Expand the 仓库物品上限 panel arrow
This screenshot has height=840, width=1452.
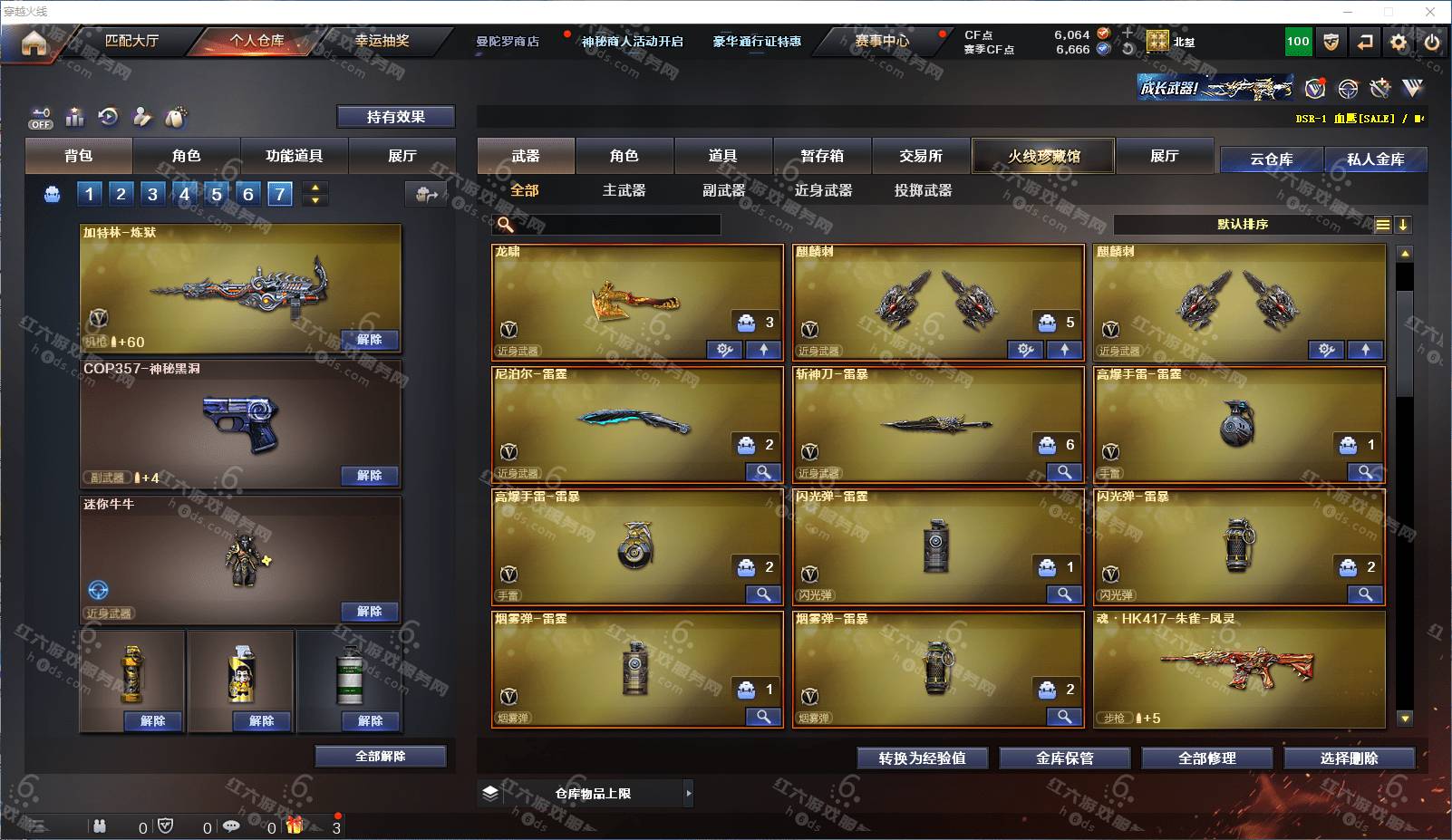tap(688, 793)
